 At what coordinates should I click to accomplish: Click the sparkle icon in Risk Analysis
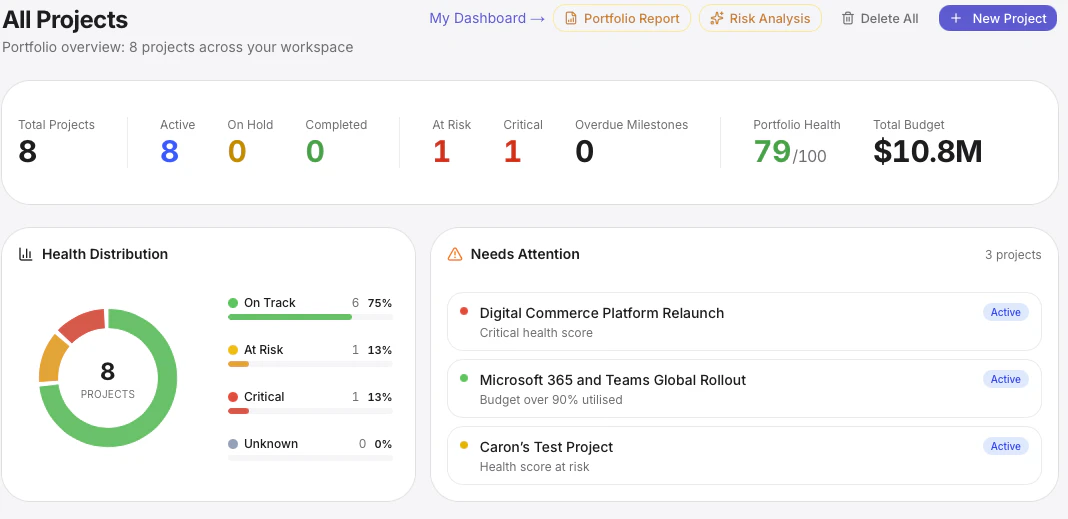click(717, 18)
